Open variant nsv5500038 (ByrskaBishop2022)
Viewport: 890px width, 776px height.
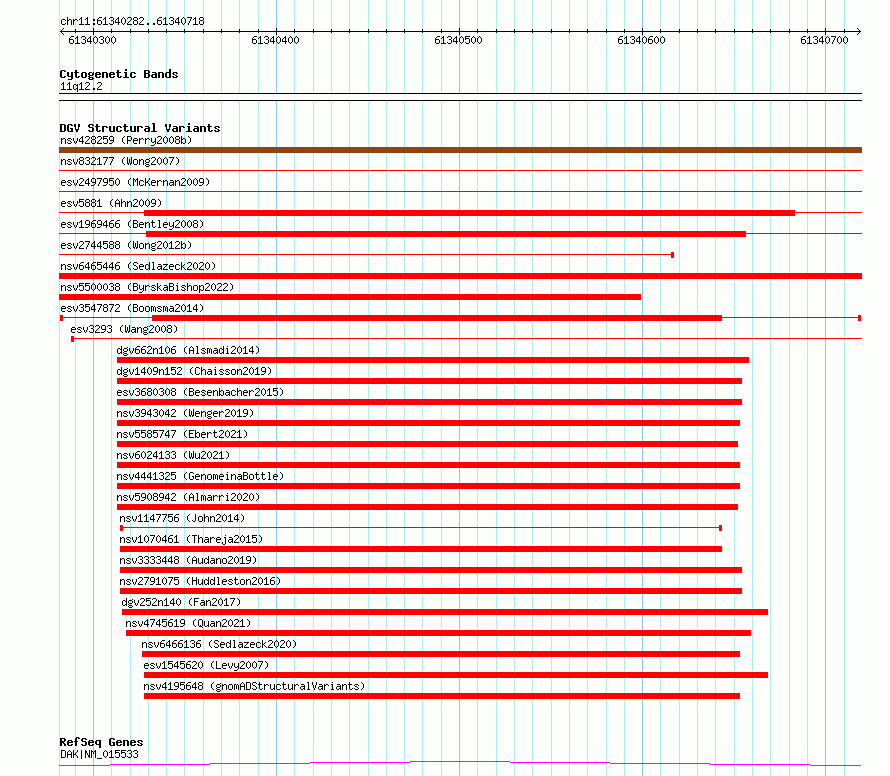click(147, 287)
